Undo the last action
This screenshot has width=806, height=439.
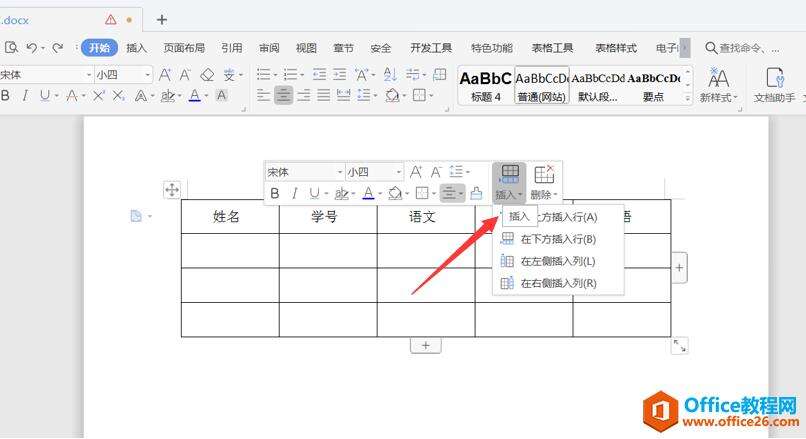tap(32, 48)
